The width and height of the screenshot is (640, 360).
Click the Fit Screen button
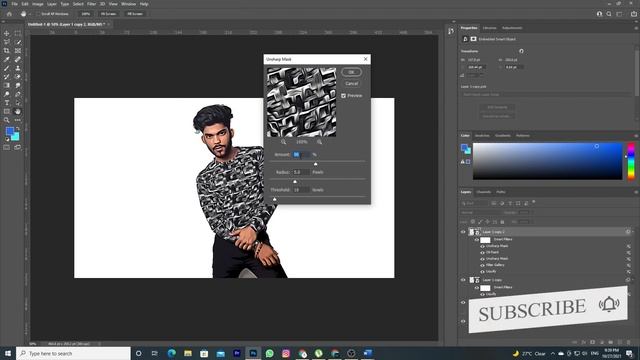pyautogui.click(x=109, y=14)
